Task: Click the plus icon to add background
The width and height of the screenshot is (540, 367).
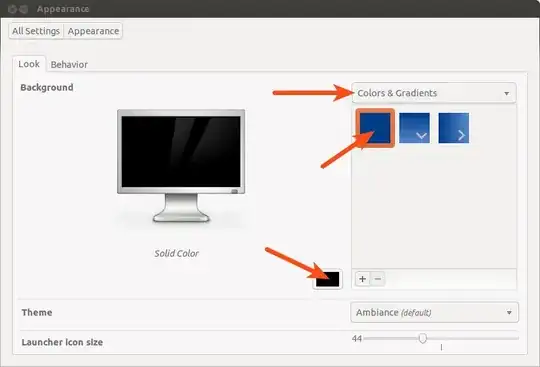Action: point(362,279)
